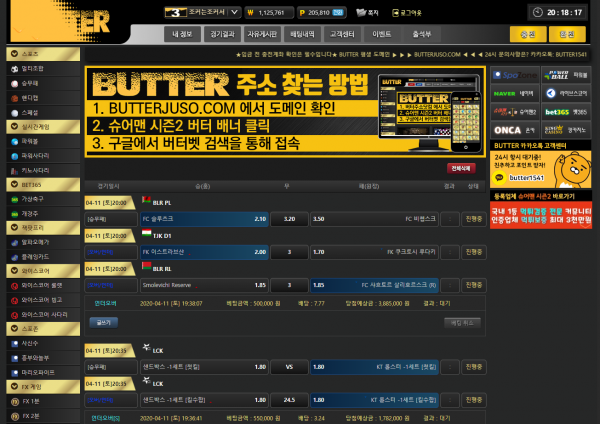Select the 3.20 draw odds cell
The height and width of the screenshot is (424, 600).
tap(289, 217)
